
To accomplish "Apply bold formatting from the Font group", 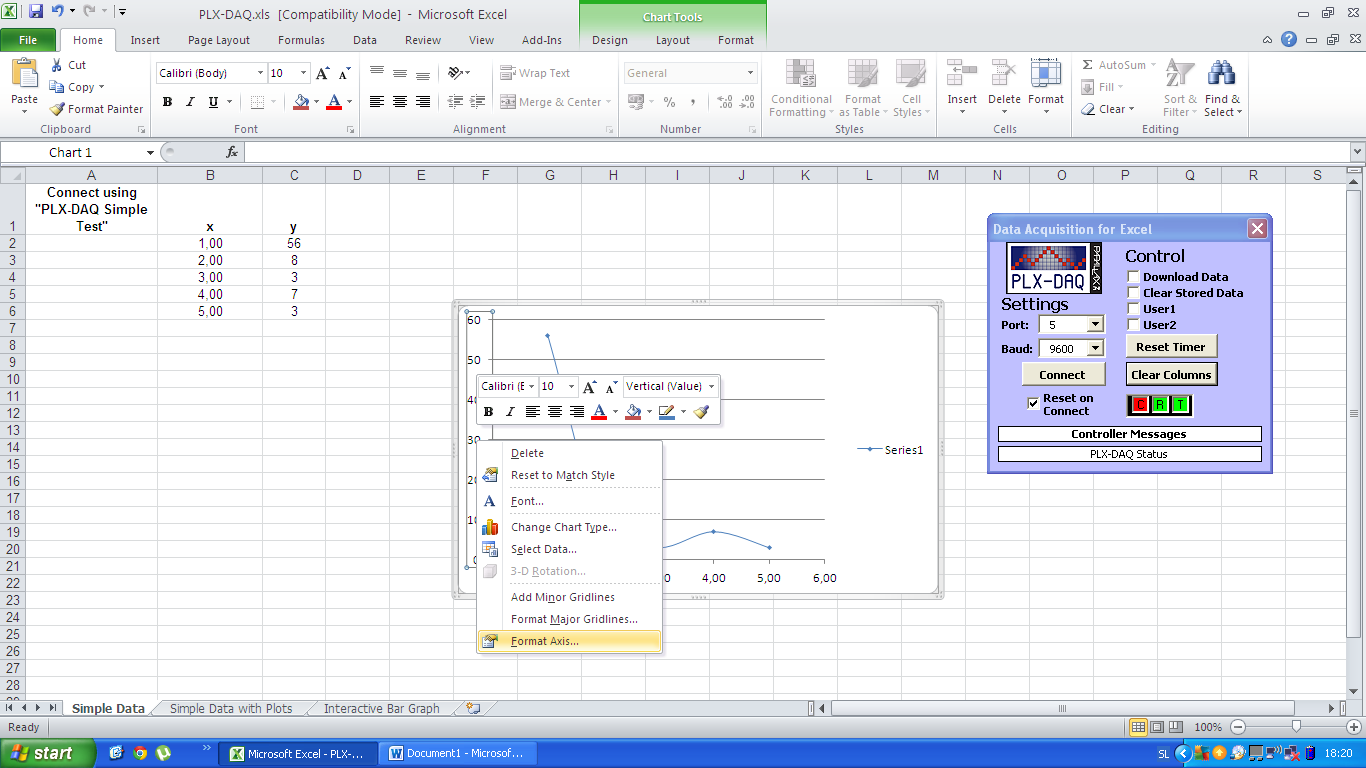I will (x=167, y=101).
